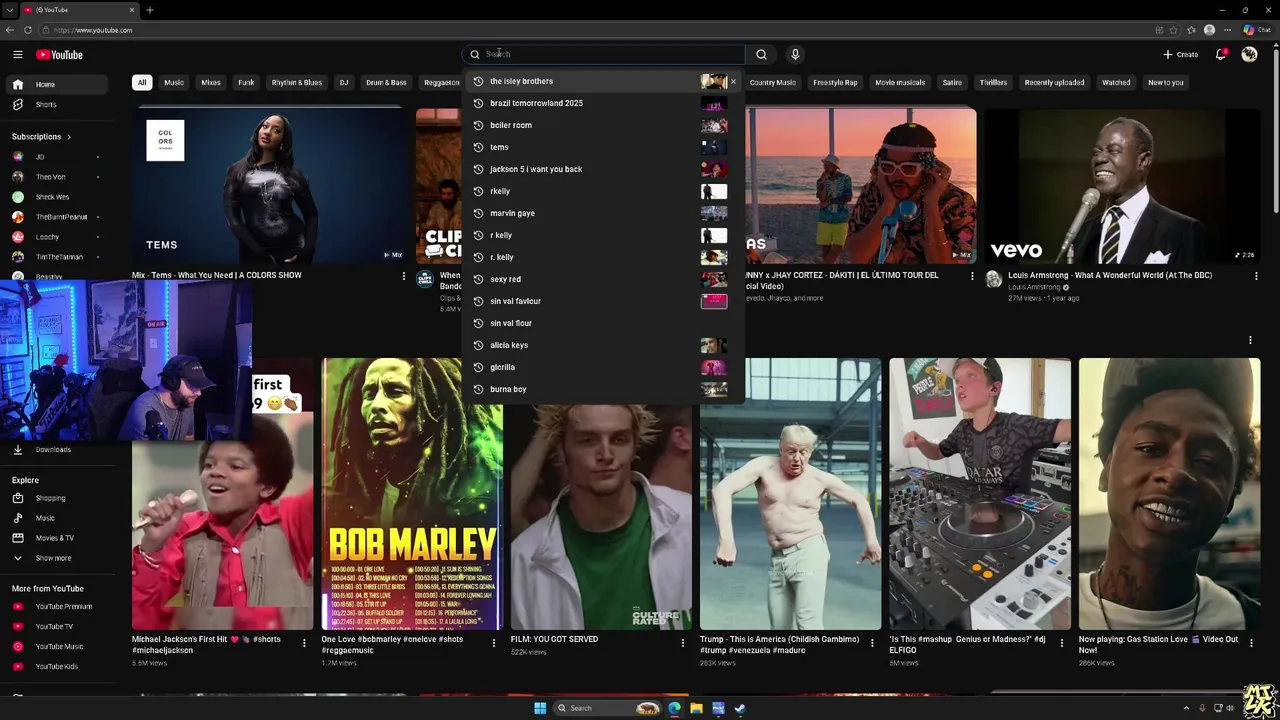This screenshot has width=1280, height=720.
Task: Open Trump This is America short
Action: (790, 494)
